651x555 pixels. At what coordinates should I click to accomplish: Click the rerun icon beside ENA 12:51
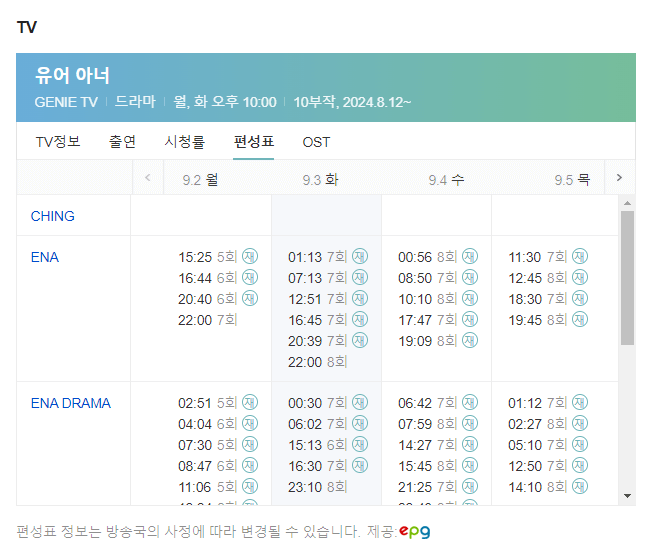360,298
